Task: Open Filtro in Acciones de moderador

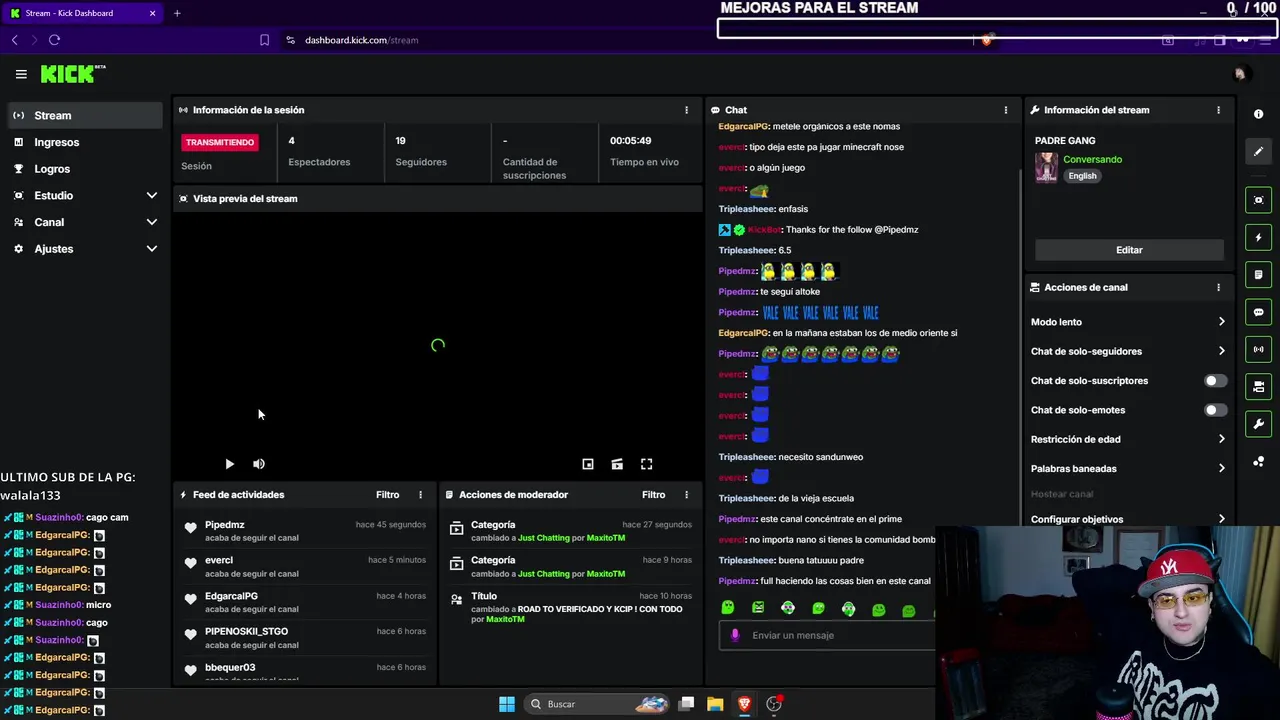Action: point(653,495)
